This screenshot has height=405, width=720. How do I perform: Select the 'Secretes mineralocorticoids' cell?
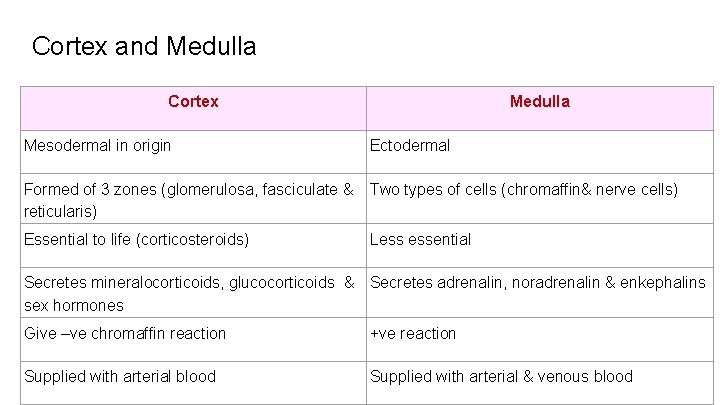[x=188, y=293]
